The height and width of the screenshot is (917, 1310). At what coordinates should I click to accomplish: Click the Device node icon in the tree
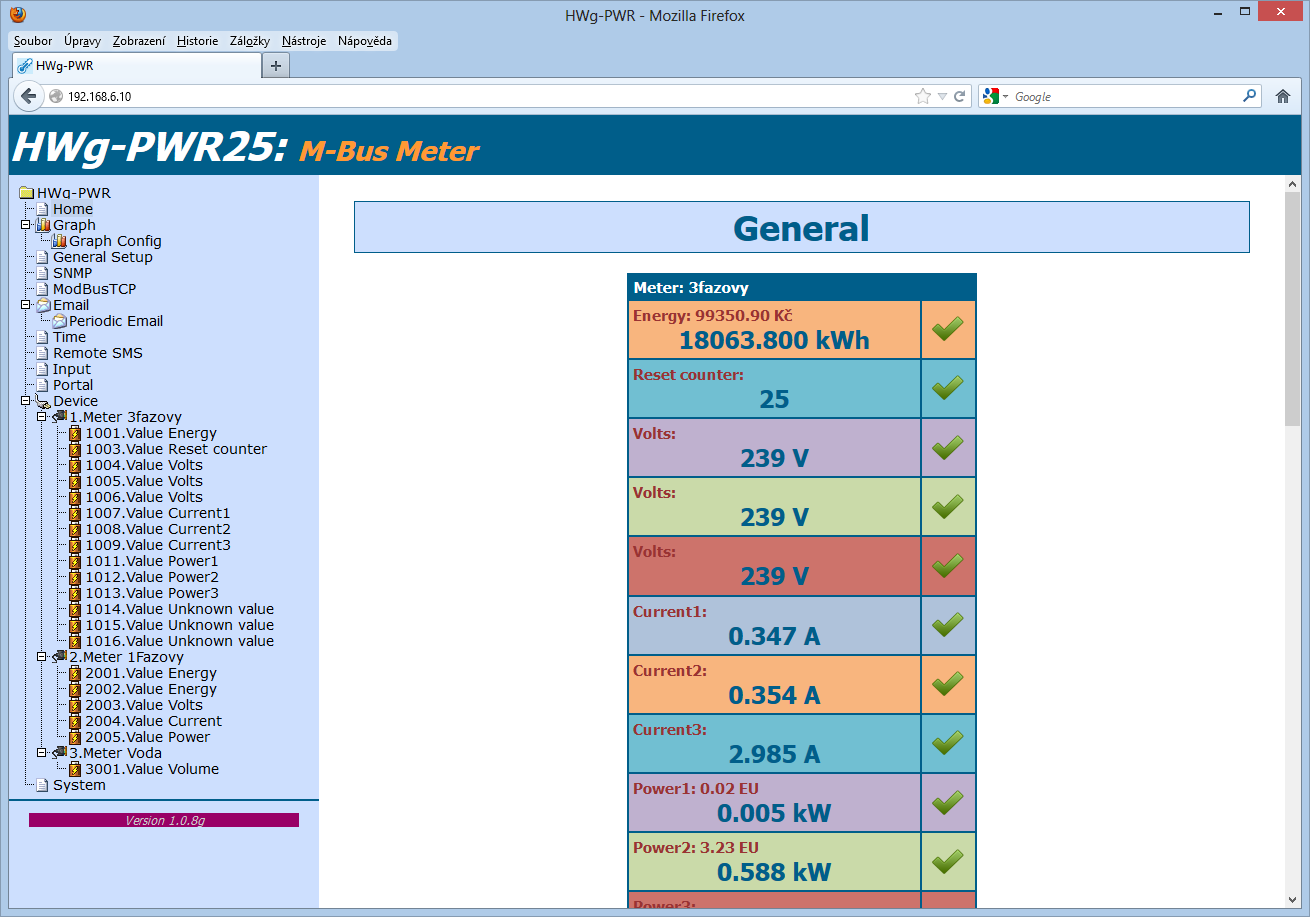[x=43, y=401]
